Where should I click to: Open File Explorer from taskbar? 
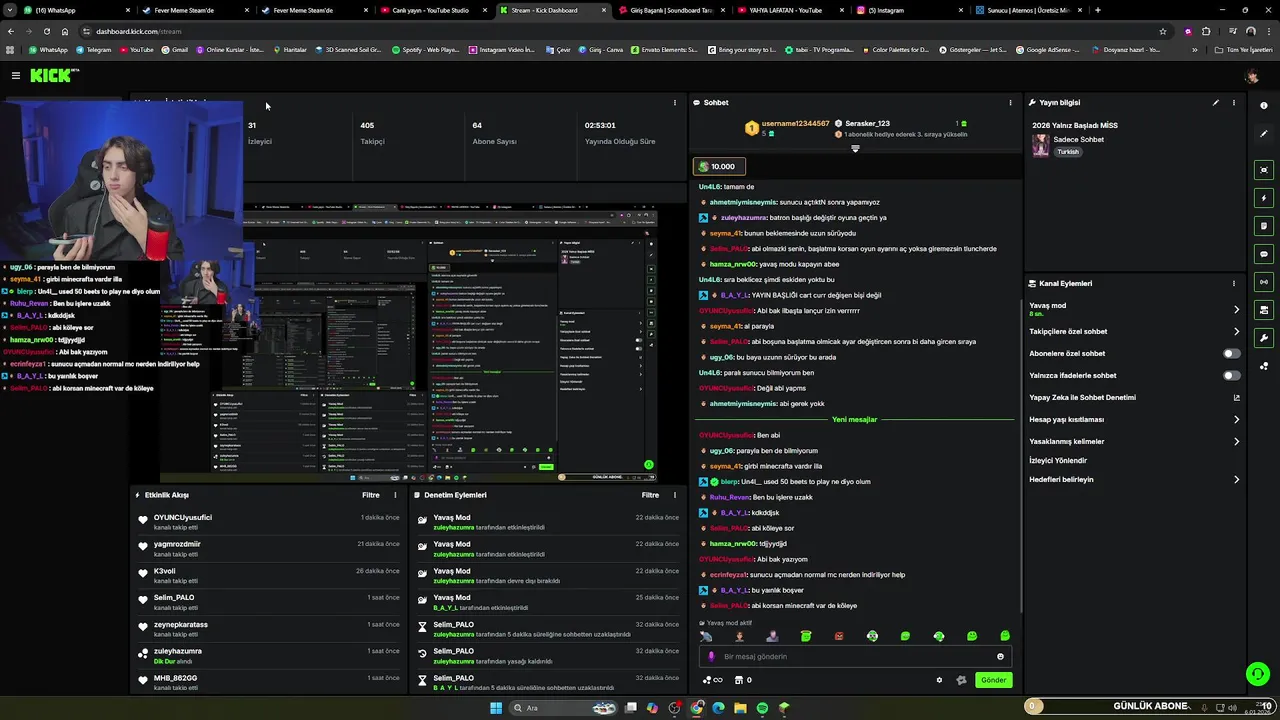click(740, 708)
